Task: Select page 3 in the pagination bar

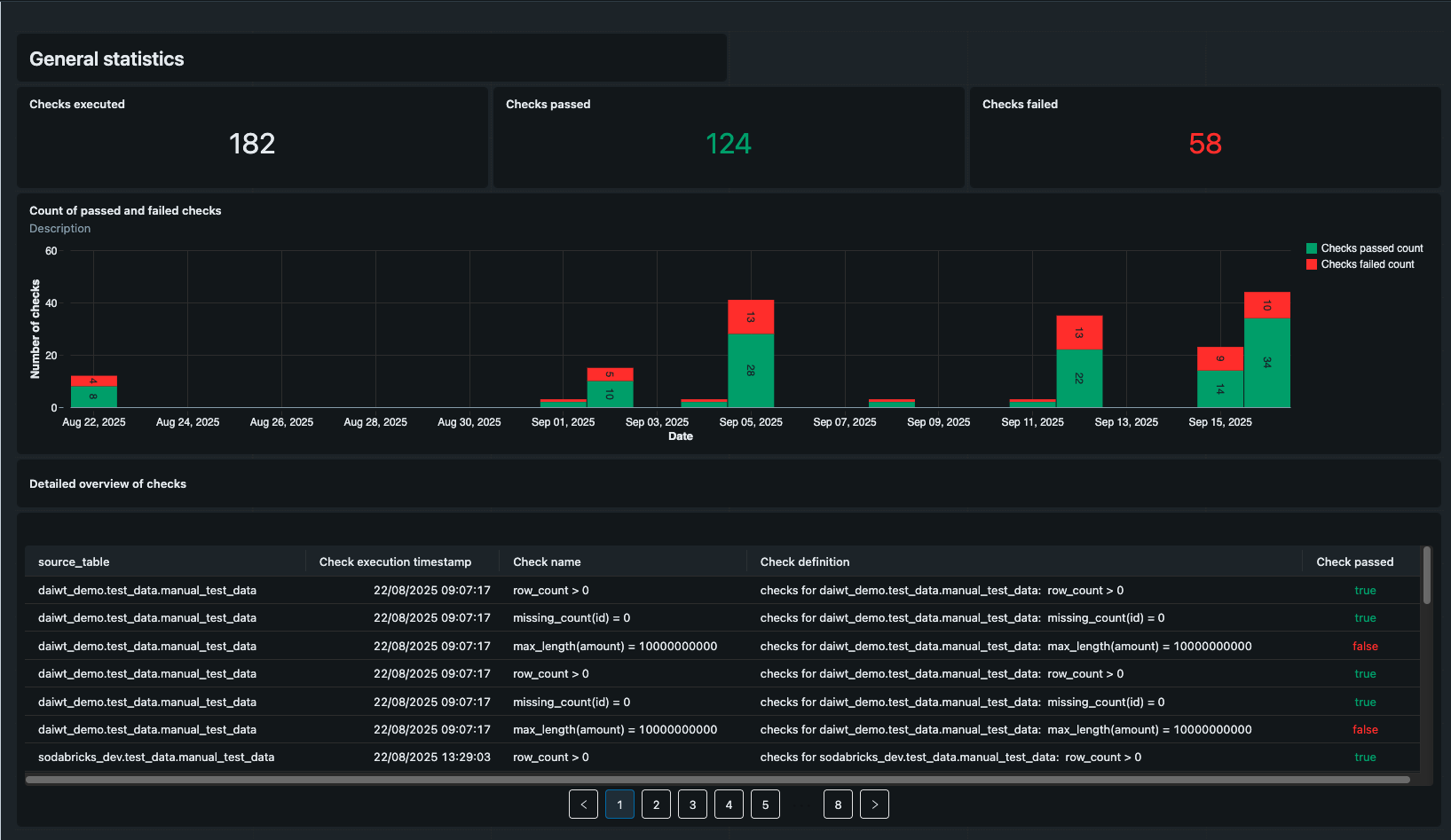Action: click(x=692, y=804)
